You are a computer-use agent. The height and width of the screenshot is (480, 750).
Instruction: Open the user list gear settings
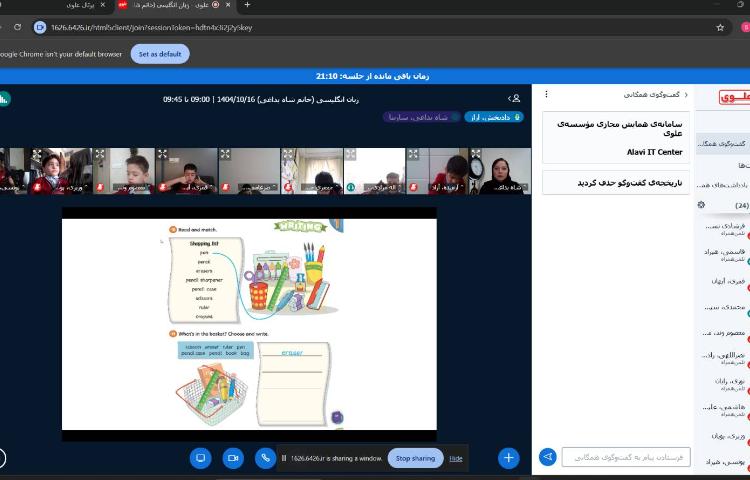pyautogui.click(x=701, y=205)
